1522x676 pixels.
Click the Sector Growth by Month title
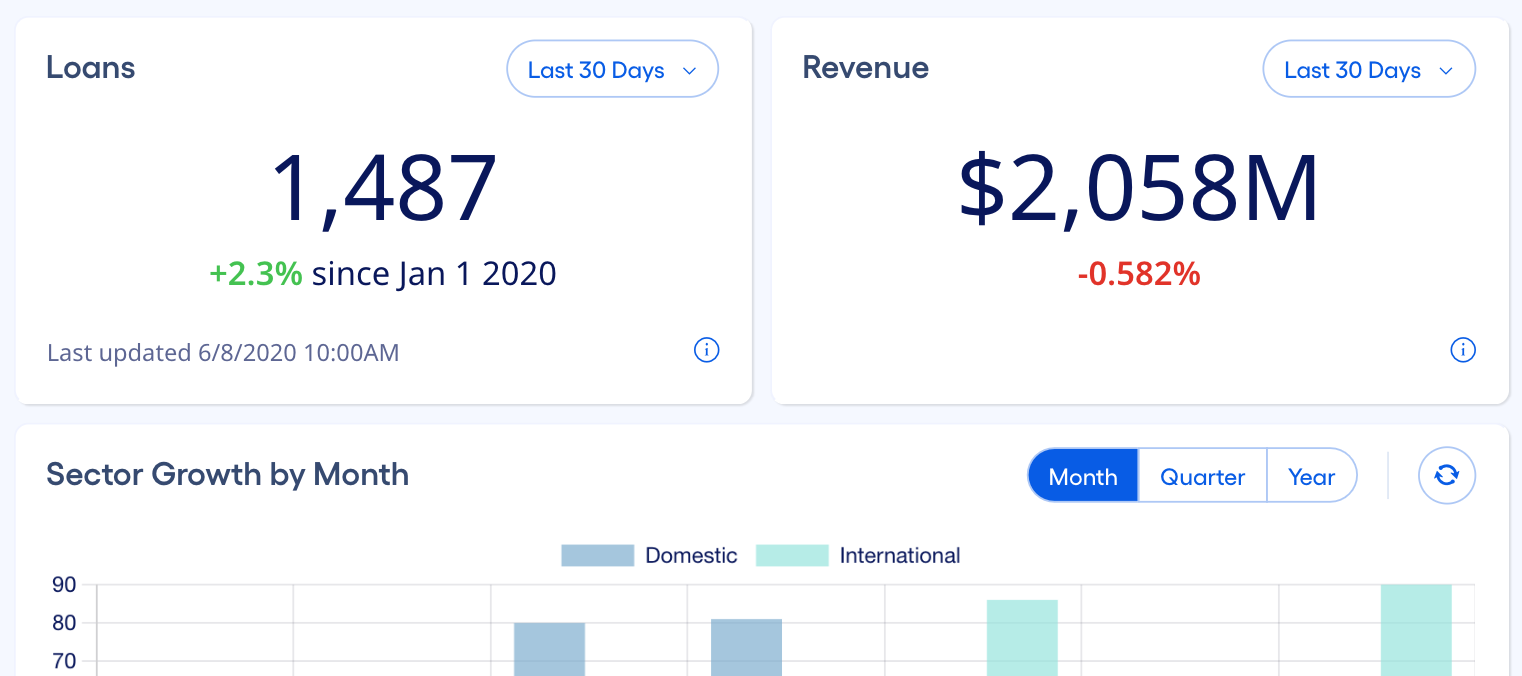tap(227, 474)
